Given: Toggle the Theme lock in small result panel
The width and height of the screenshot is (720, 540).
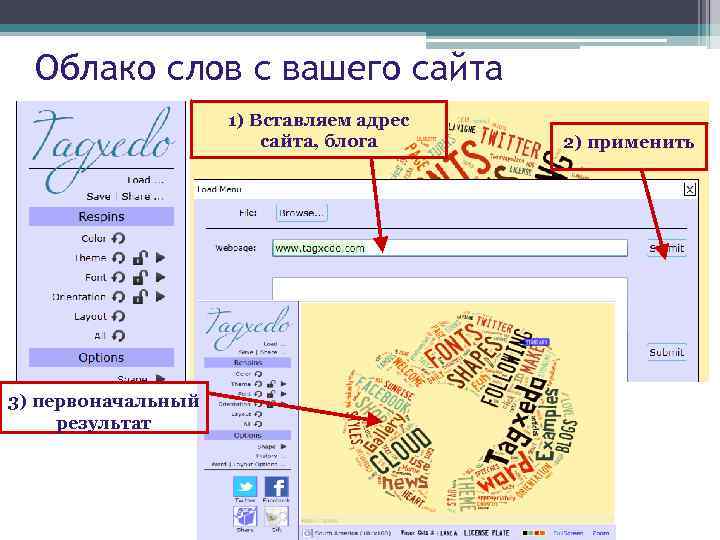Looking at the screenshot, I should click(271, 383).
